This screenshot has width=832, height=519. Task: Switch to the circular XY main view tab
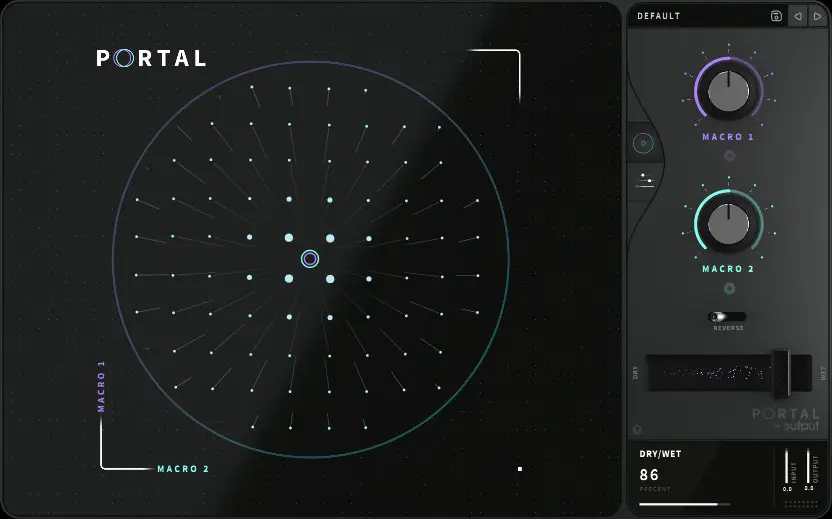point(643,143)
